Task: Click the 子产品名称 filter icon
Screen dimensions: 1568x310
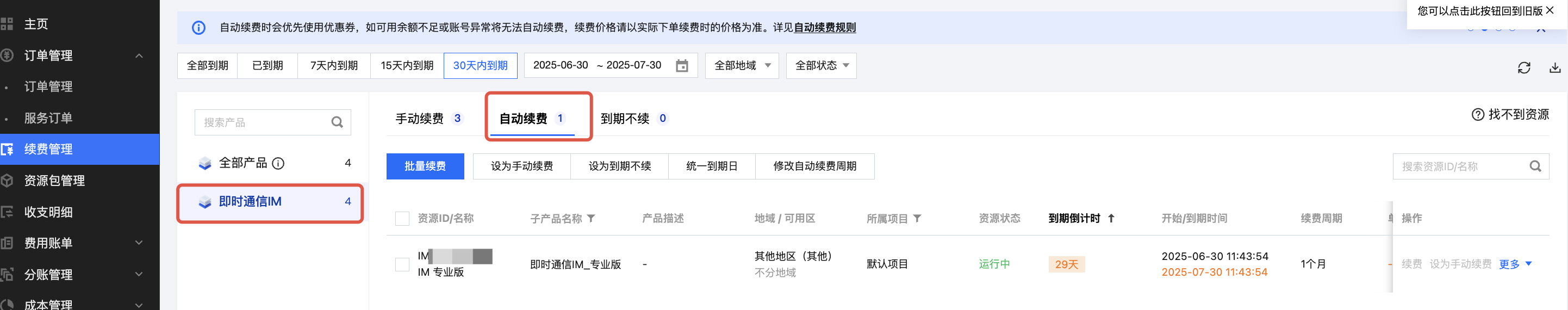Action: [x=591, y=218]
